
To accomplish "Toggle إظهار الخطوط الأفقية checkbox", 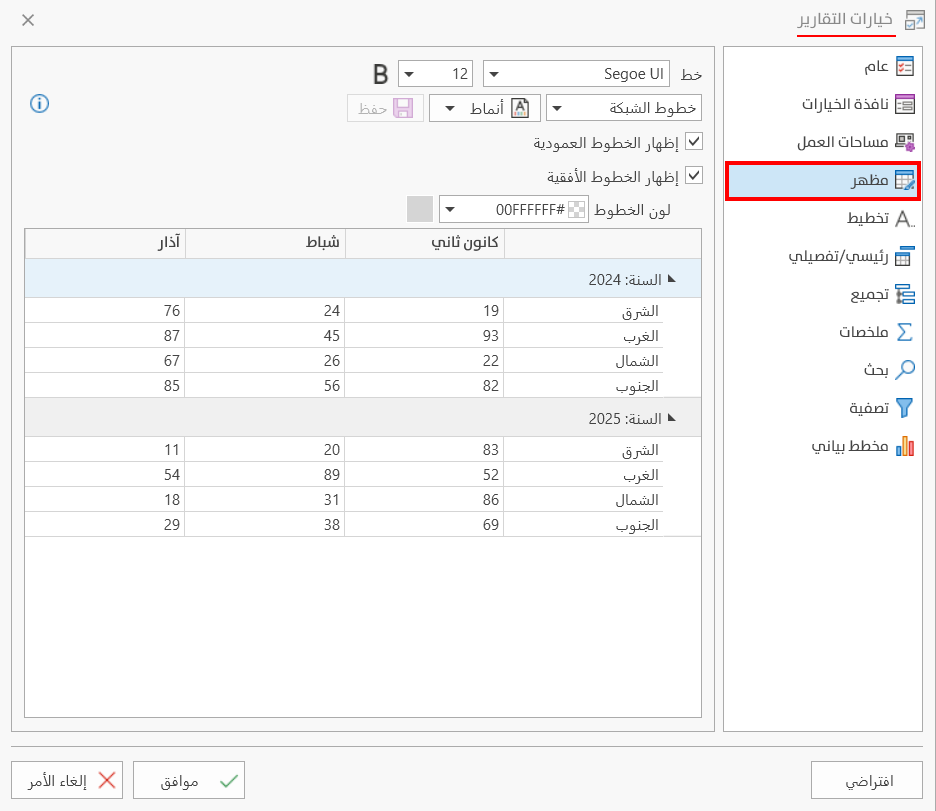I will click(694, 176).
